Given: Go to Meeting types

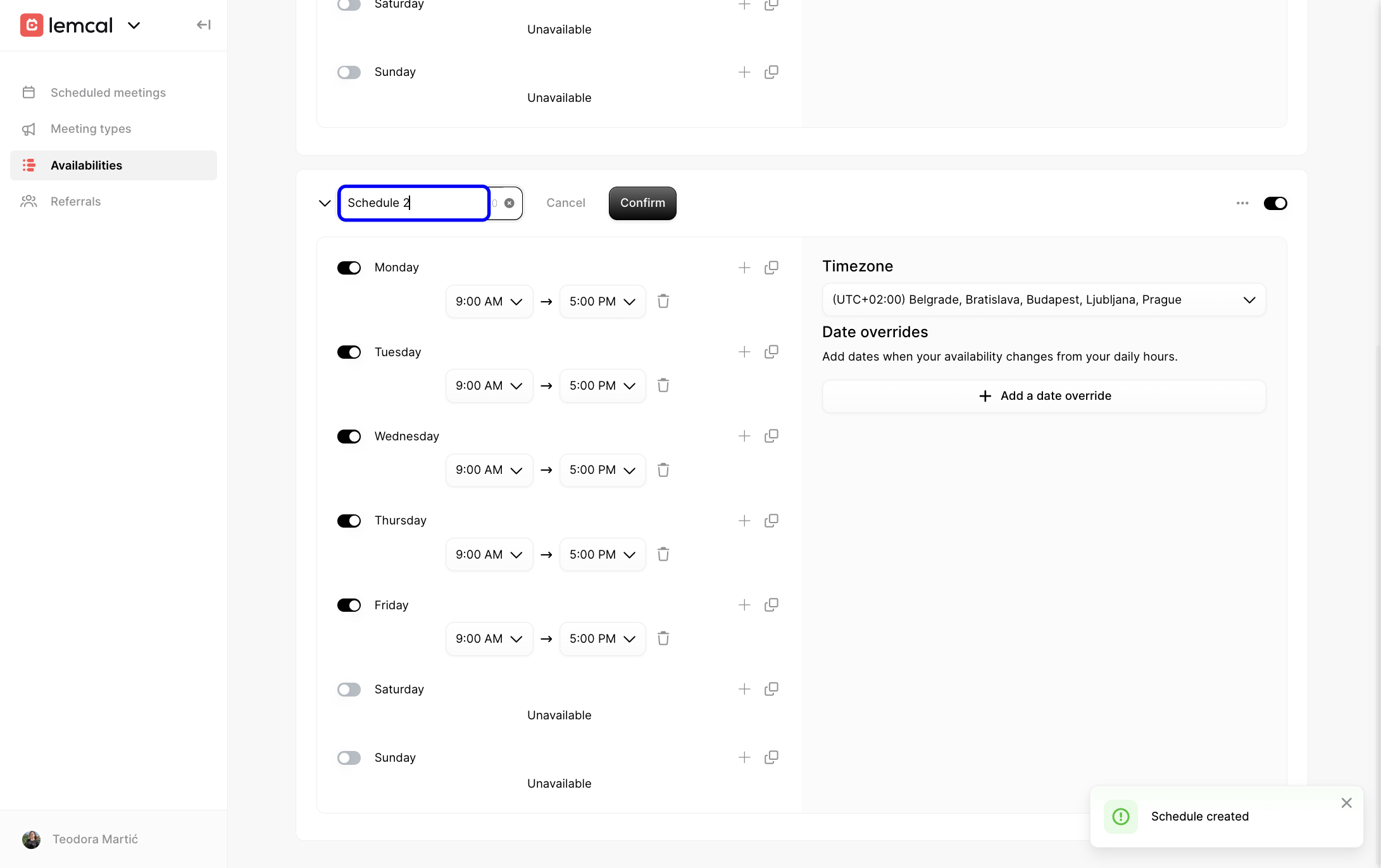Looking at the screenshot, I should (x=91, y=128).
